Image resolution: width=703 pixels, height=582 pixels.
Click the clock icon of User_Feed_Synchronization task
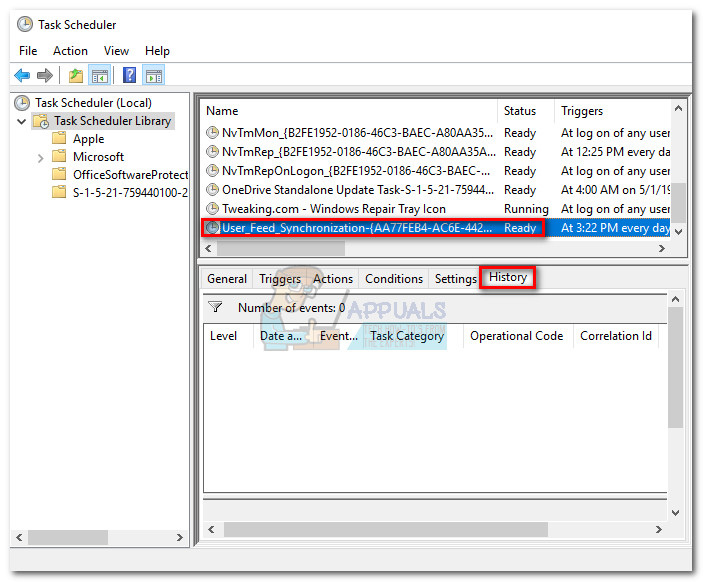click(x=212, y=228)
